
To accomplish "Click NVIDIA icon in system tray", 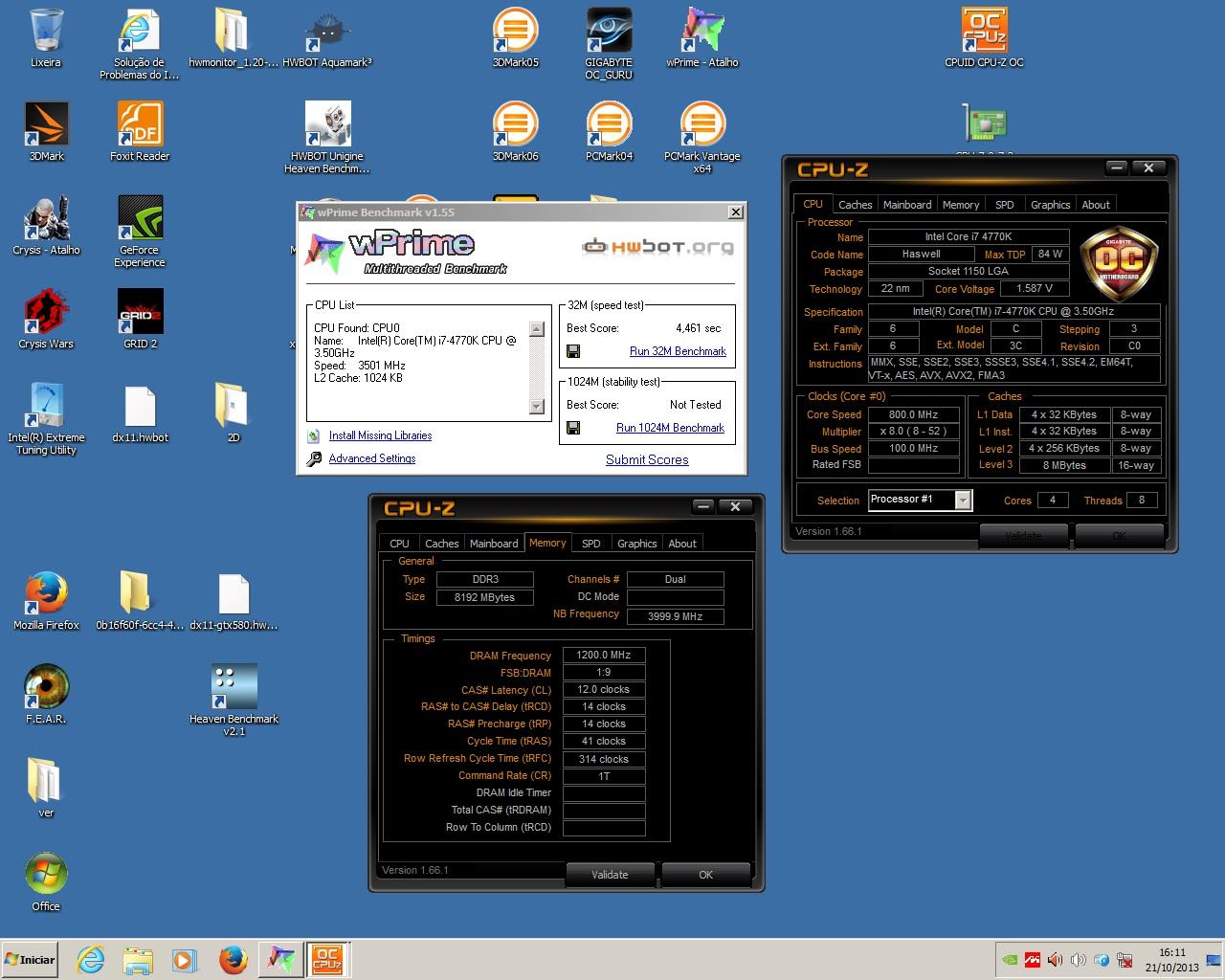I will point(1009,960).
